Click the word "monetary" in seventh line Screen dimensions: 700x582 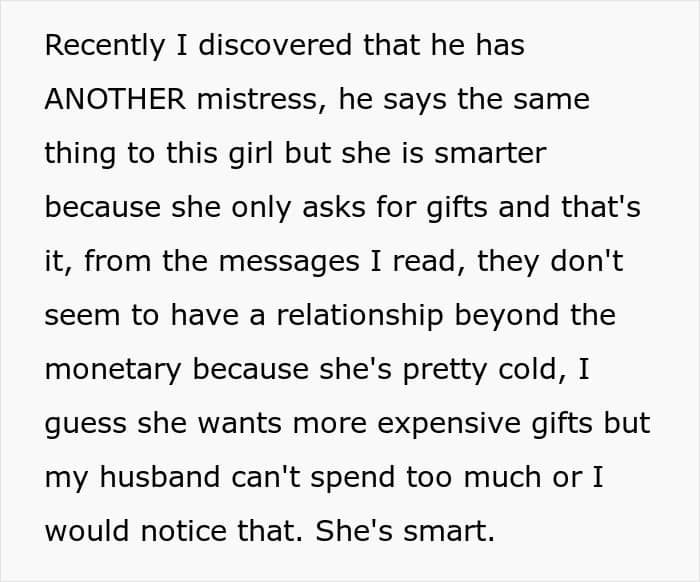pos(113,370)
